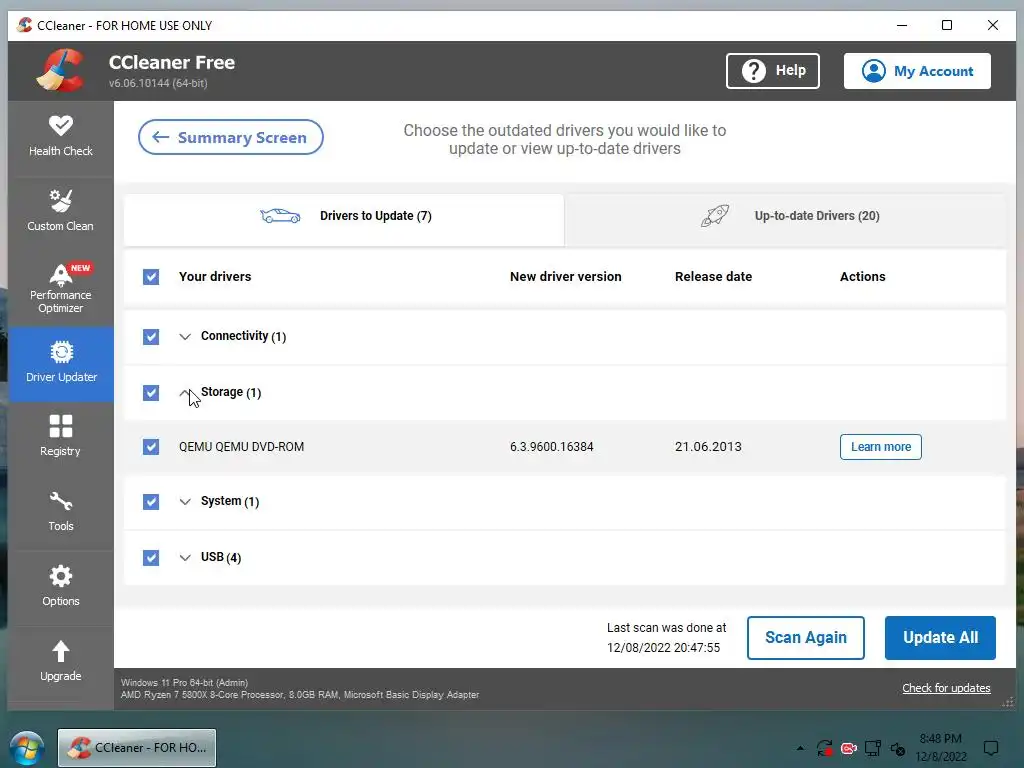
Task: Click the muted volume tray icon
Action: (x=897, y=748)
